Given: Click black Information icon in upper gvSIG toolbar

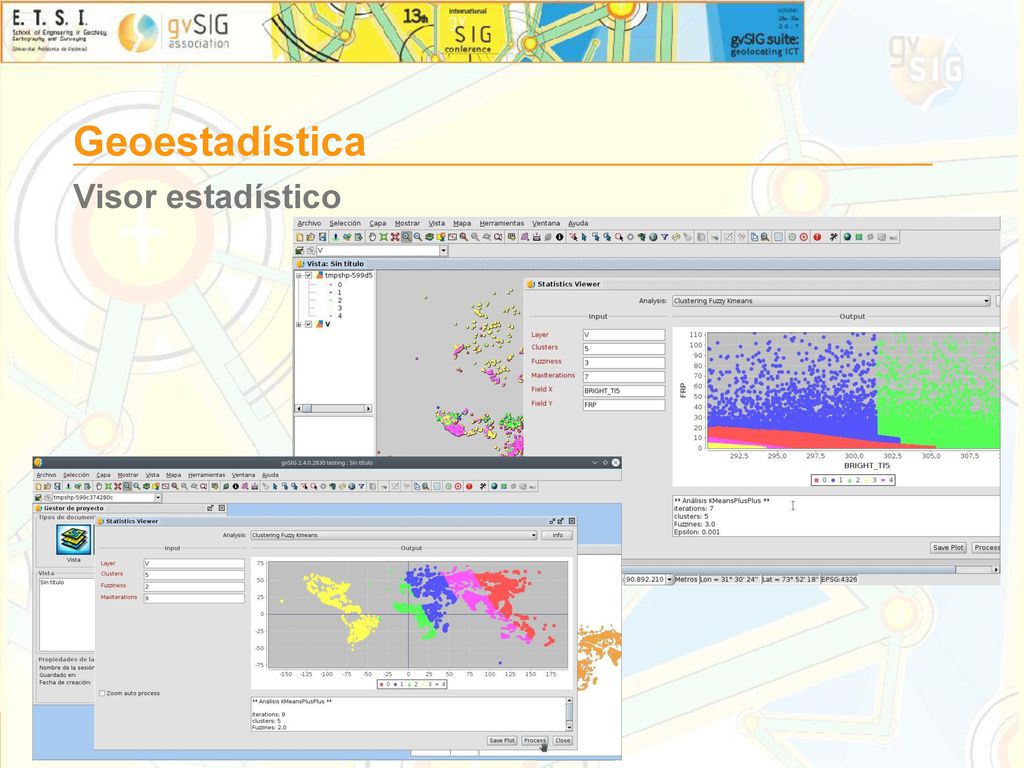Looking at the screenshot, I should coord(560,237).
